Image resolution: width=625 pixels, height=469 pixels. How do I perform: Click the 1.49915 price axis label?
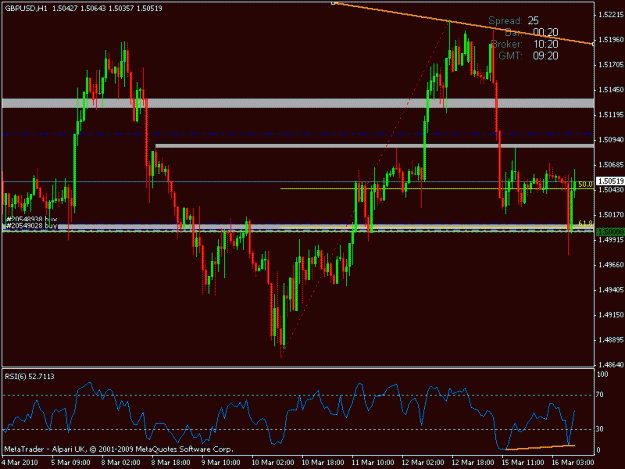click(x=610, y=240)
